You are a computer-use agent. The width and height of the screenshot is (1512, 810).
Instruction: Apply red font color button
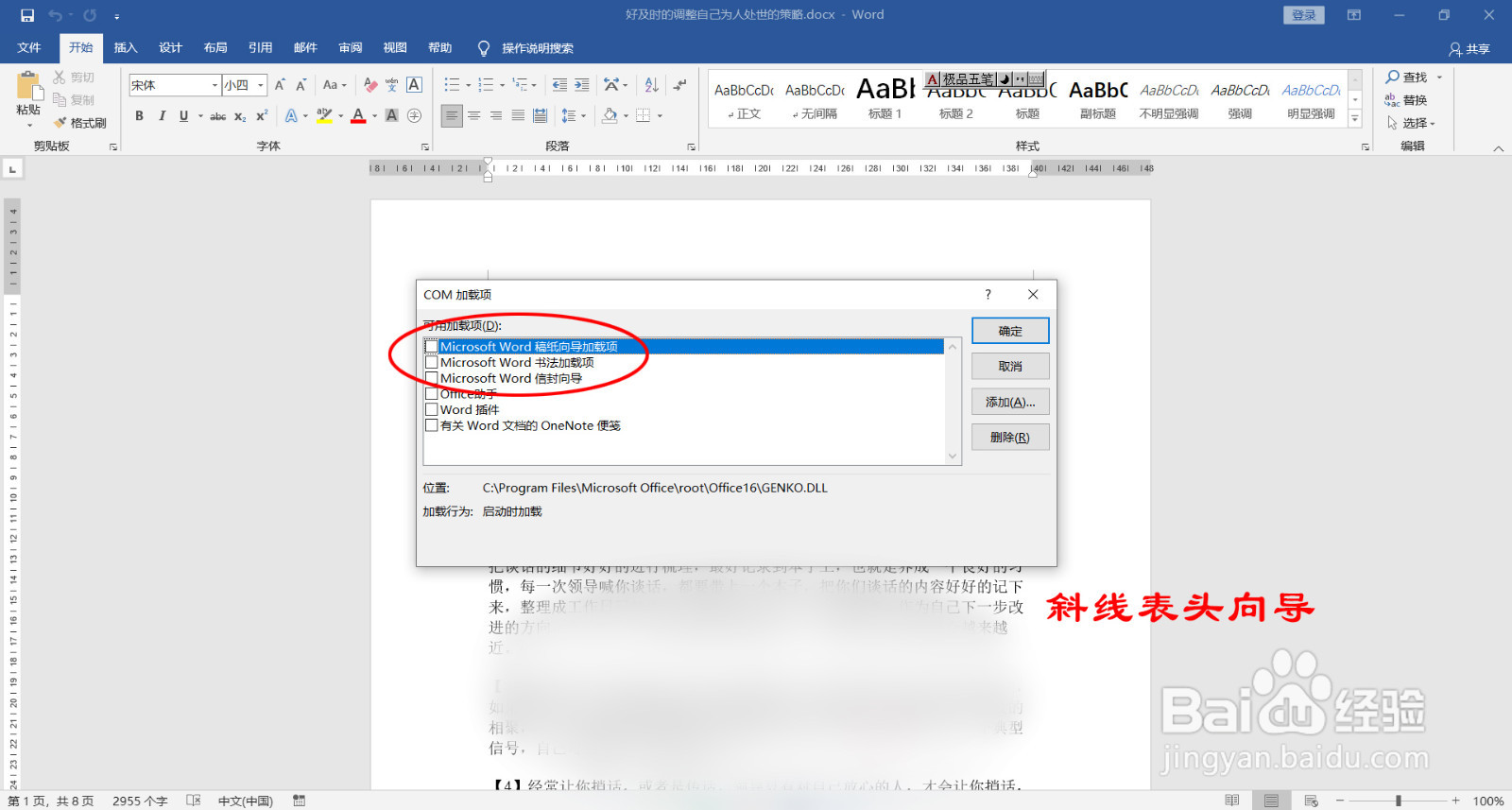358,116
